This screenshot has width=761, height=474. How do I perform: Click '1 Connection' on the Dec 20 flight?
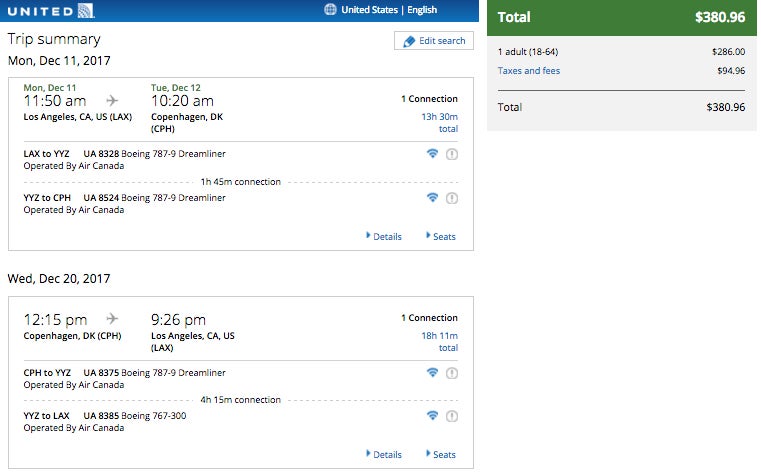coord(430,318)
